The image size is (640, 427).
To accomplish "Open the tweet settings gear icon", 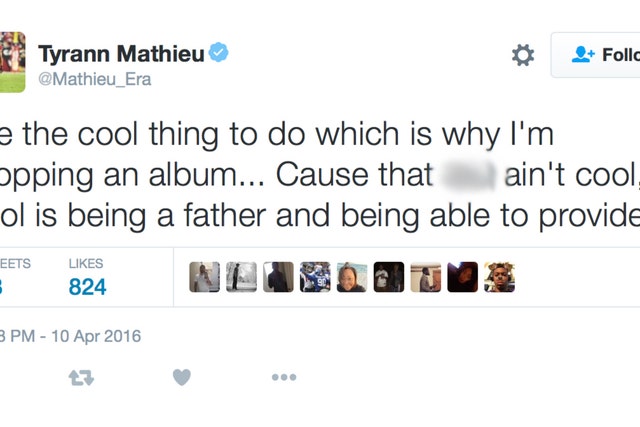I will pos(523,55).
